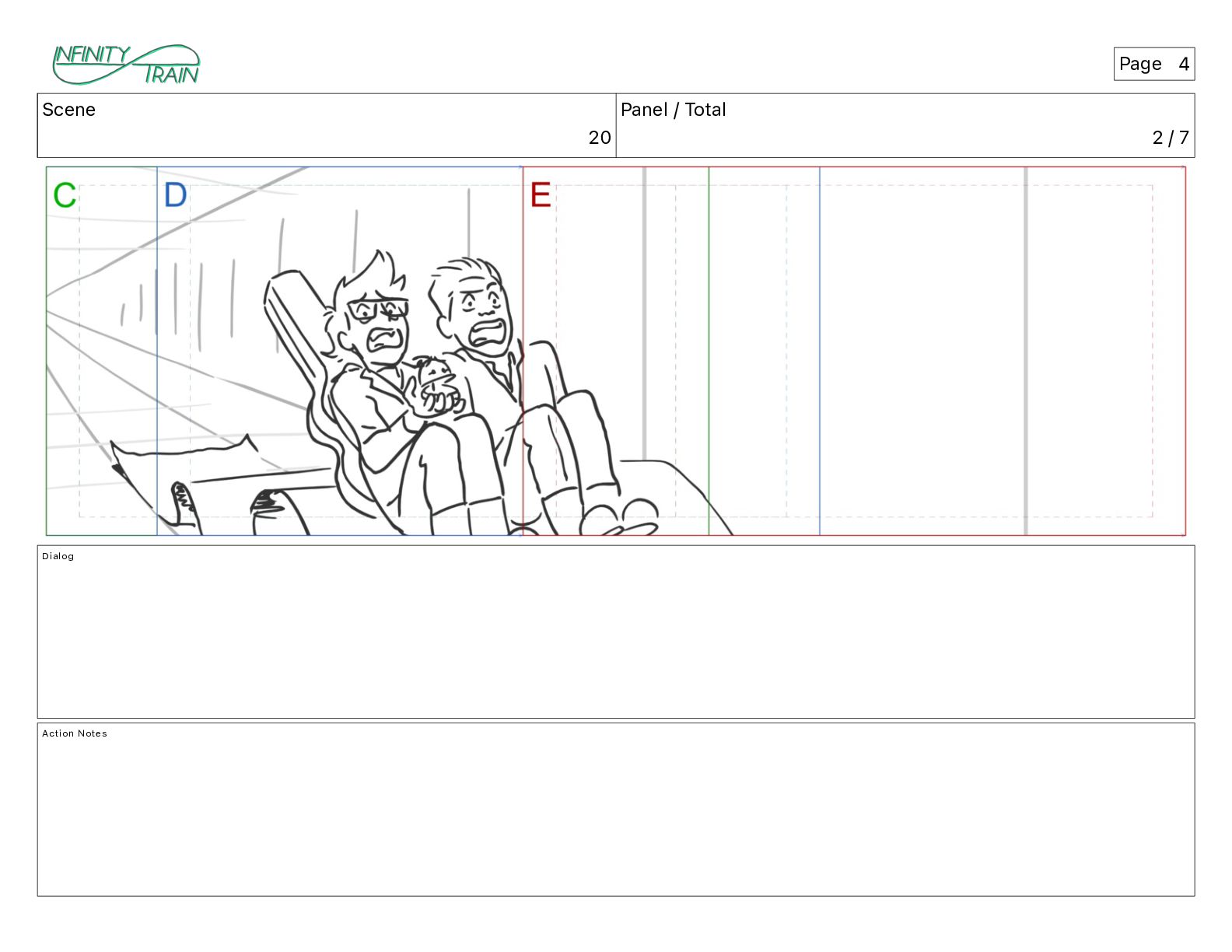The height and width of the screenshot is (952, 1232).
Task: Click the green camera frame label C
Action: (65, 195)
